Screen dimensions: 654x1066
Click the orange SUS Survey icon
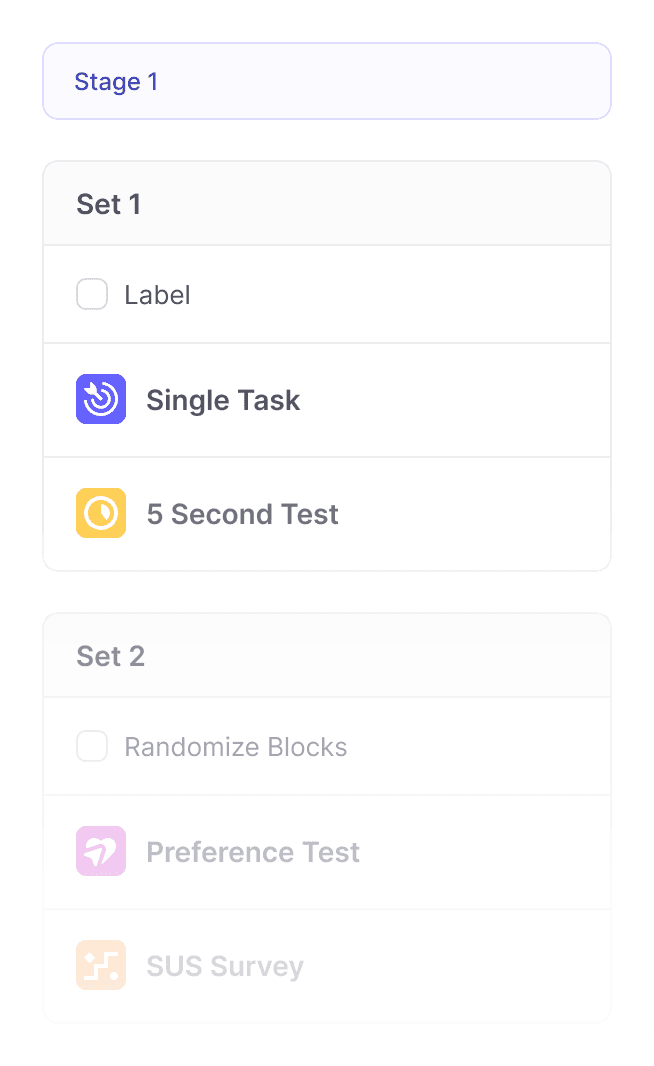coord(101,965)
